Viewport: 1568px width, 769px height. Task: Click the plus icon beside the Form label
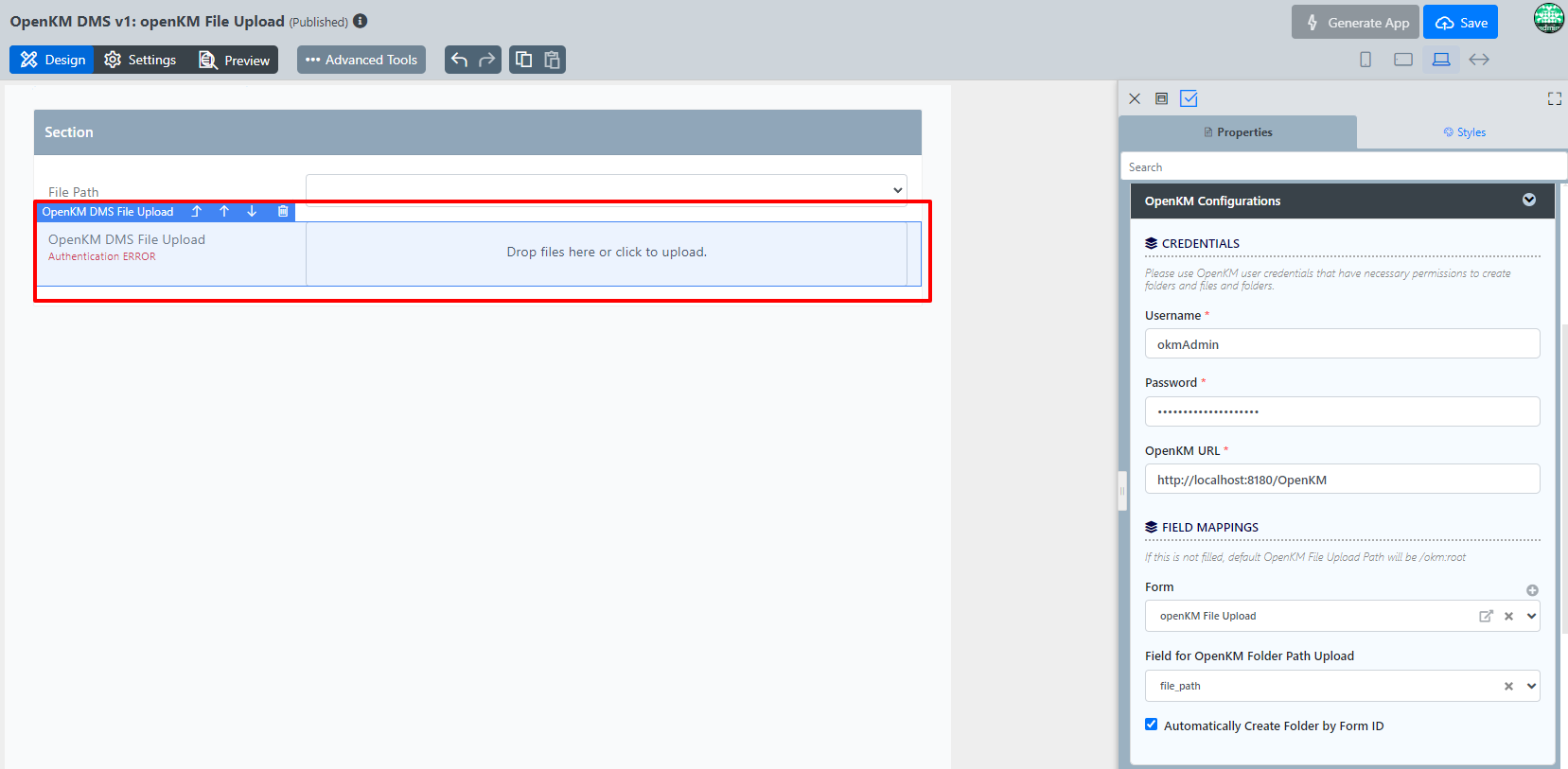pos(1532,590)
